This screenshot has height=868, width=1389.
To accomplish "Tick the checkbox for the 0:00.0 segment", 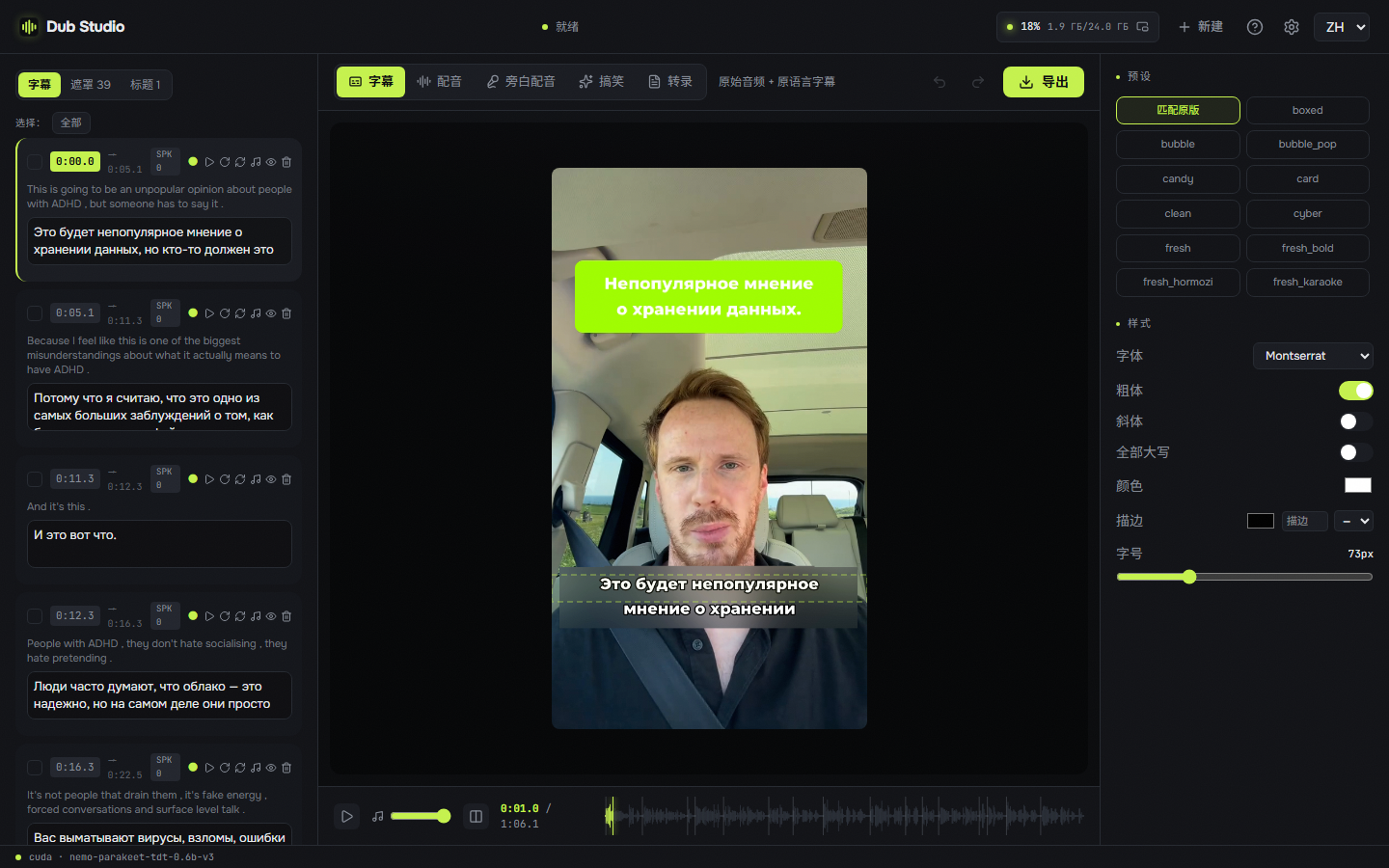I will coord(35,162).
